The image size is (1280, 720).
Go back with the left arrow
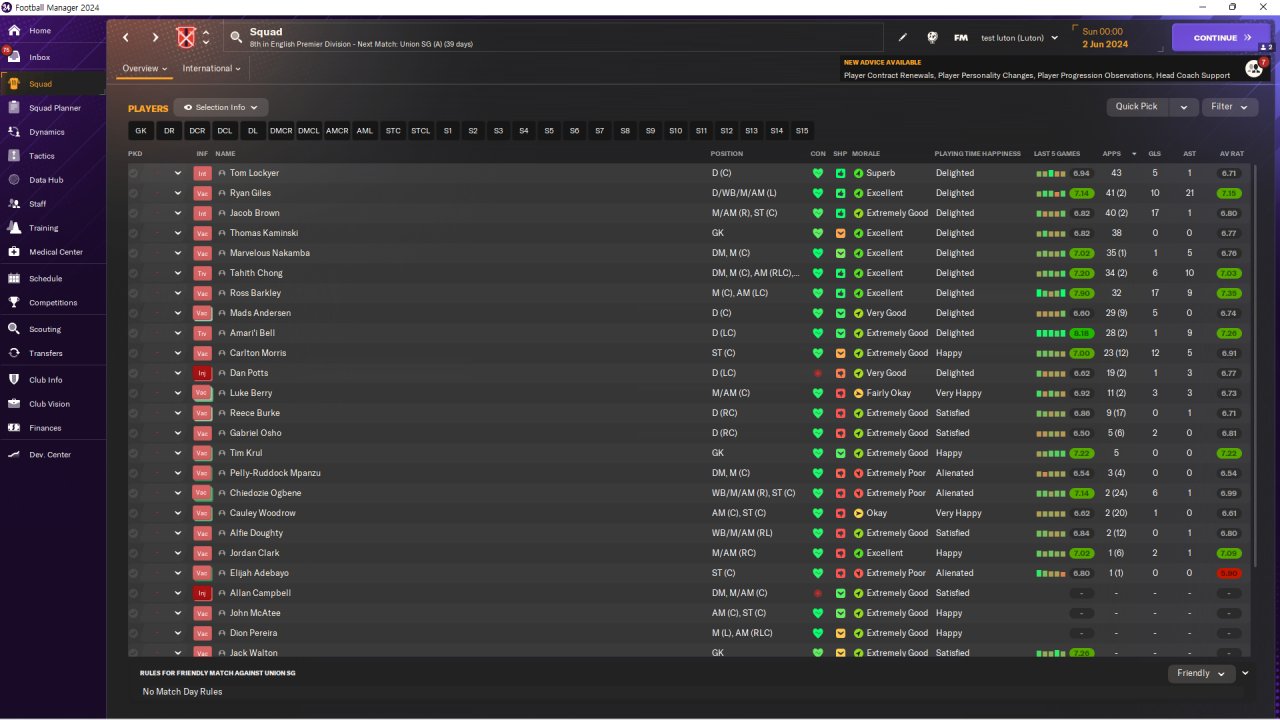(x=126, y=38)
